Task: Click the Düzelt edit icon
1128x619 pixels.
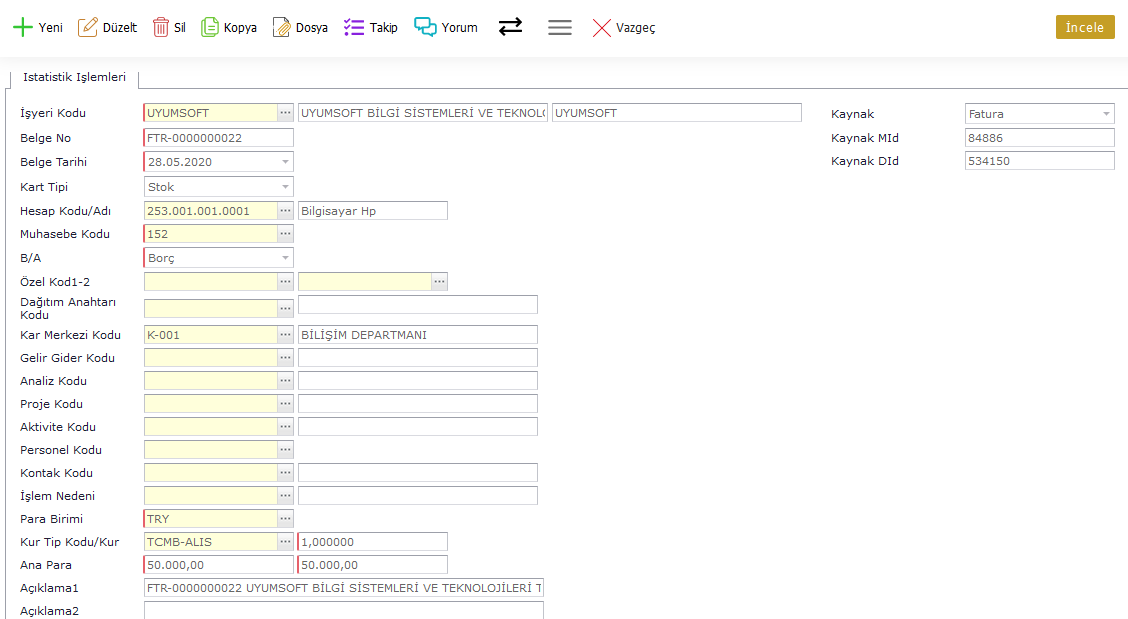Action: coord(88,28)
